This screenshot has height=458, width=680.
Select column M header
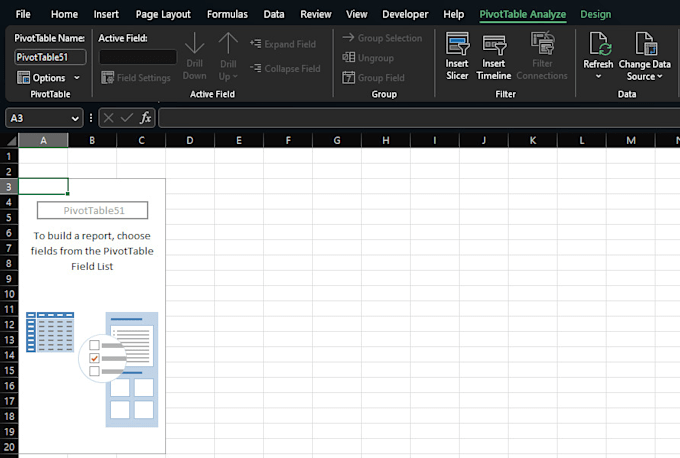tap(631, 141)
